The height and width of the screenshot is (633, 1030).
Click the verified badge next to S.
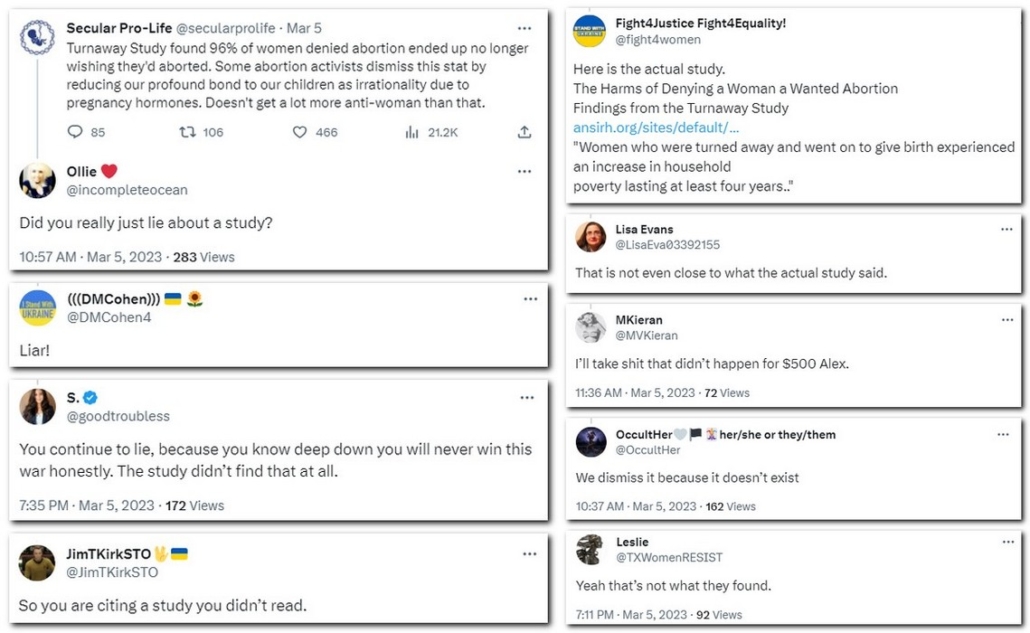[90, 397]
